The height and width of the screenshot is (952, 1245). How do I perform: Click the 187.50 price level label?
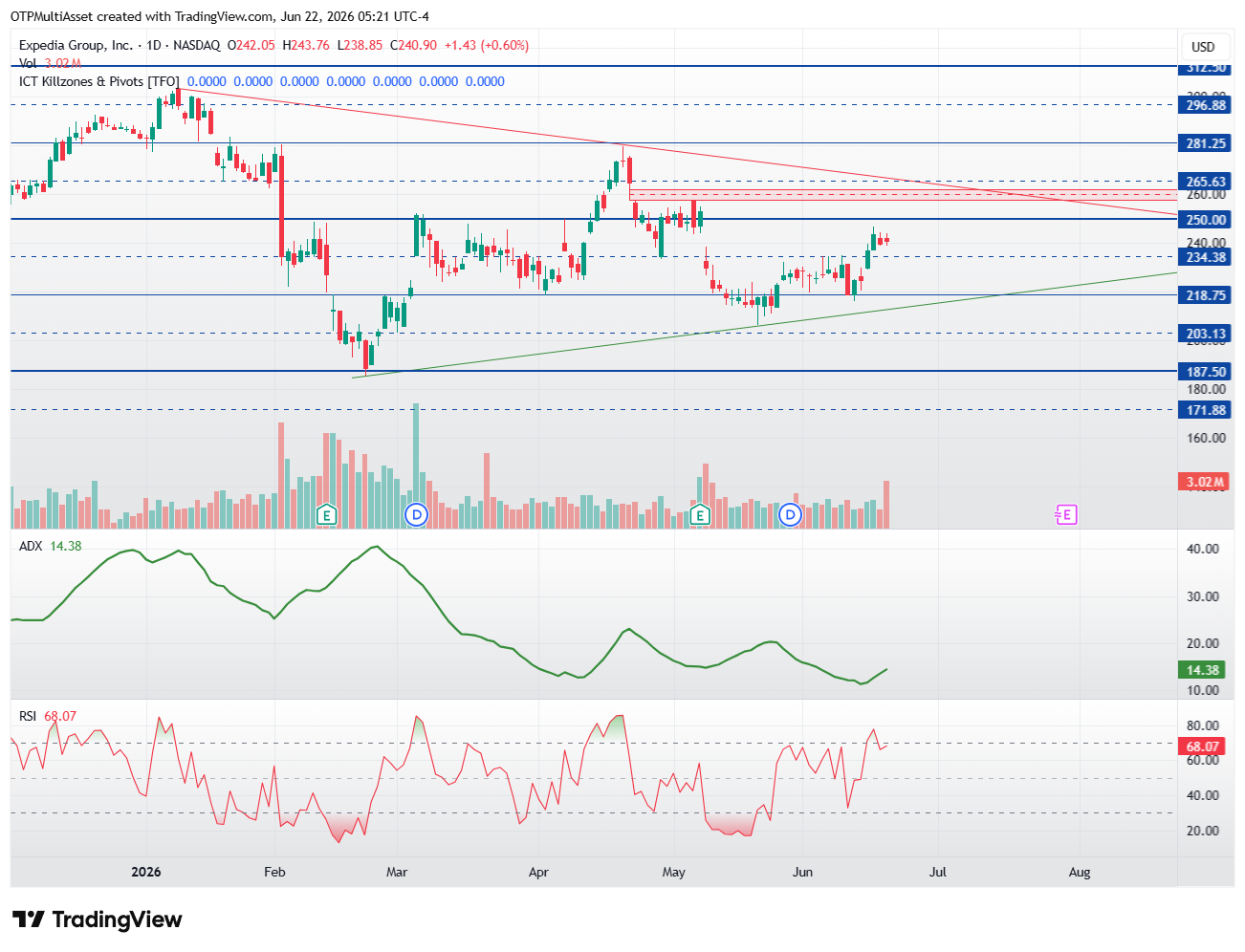pyautogui.click(x=1206, y=372)
